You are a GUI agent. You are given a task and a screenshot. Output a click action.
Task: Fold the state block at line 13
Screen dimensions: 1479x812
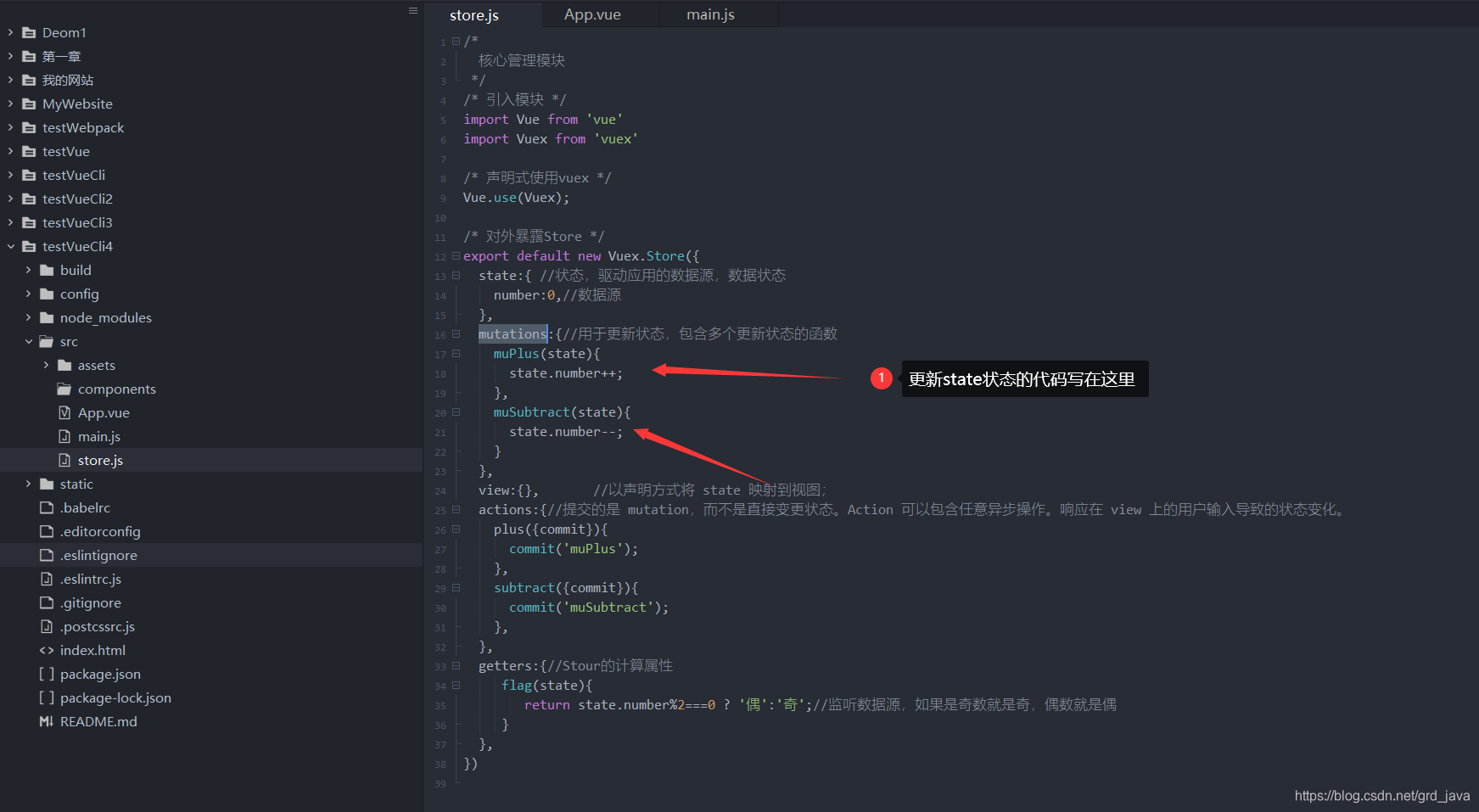coord(456,275)
